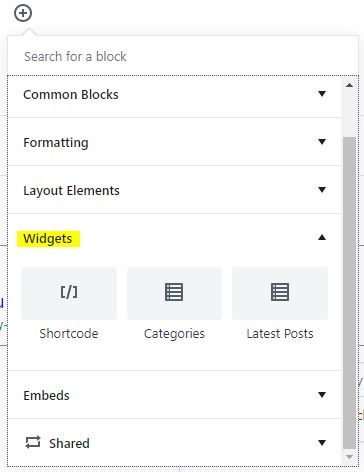Click the highlighted Widgets heading
This screenshot has height=472, width=364.
coord(48,239)
